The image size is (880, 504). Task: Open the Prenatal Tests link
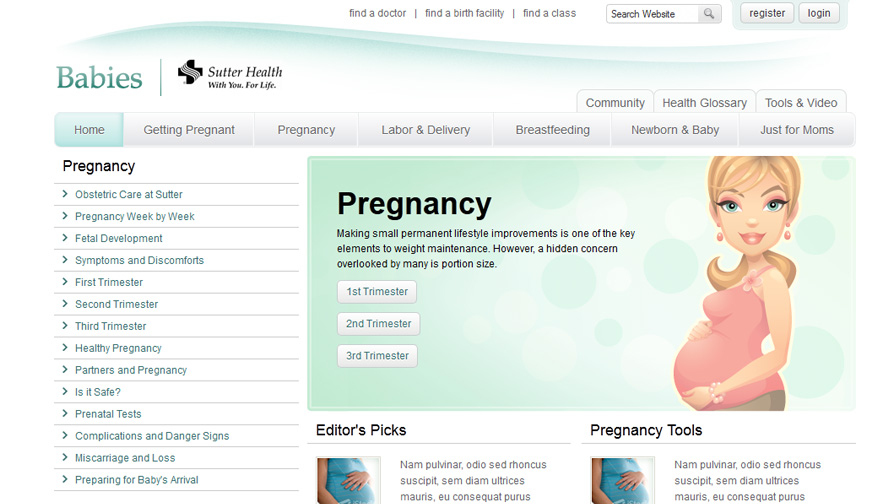click(108, 414)
